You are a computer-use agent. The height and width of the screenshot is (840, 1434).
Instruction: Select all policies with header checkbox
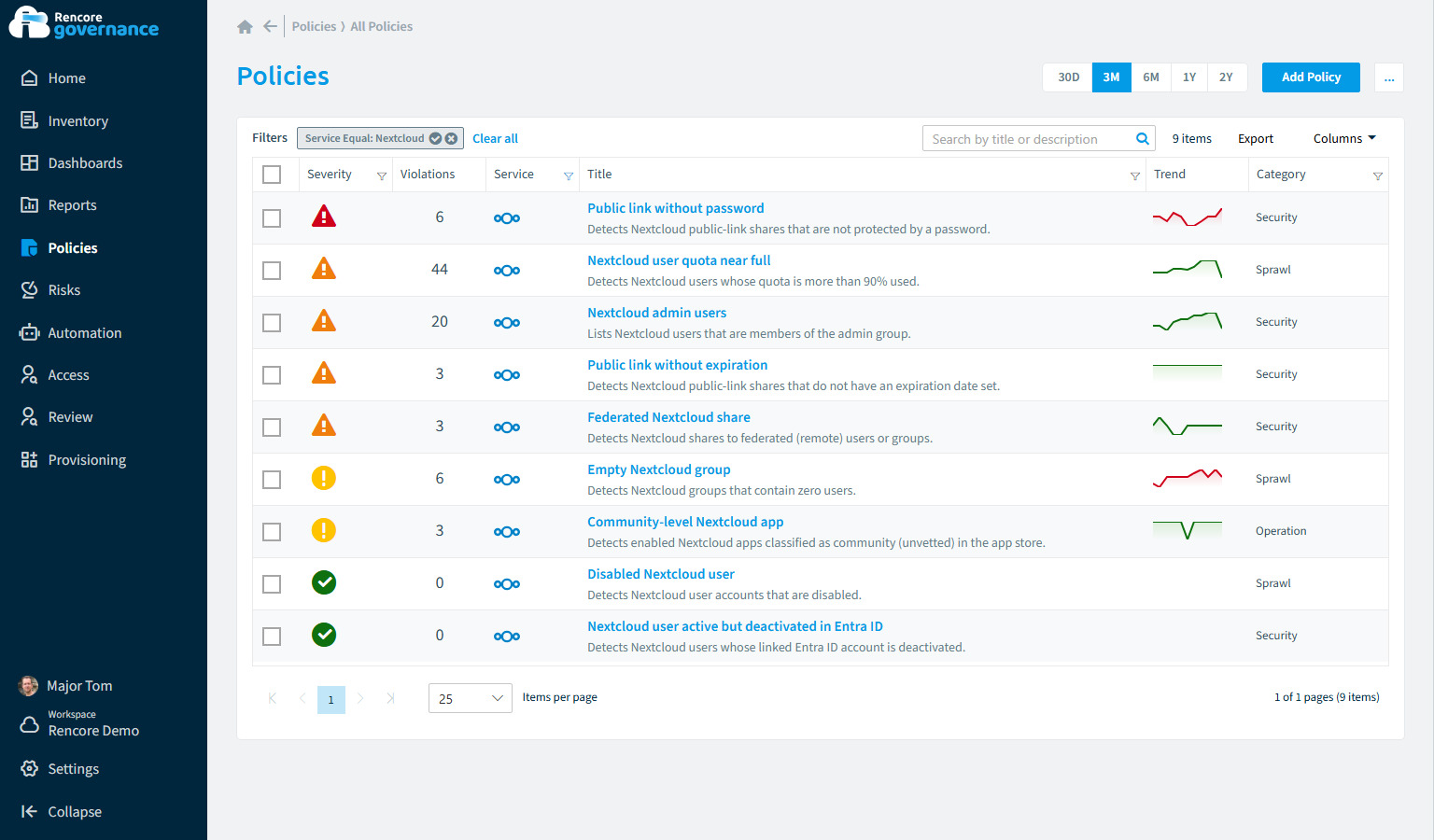click(272, 175)
